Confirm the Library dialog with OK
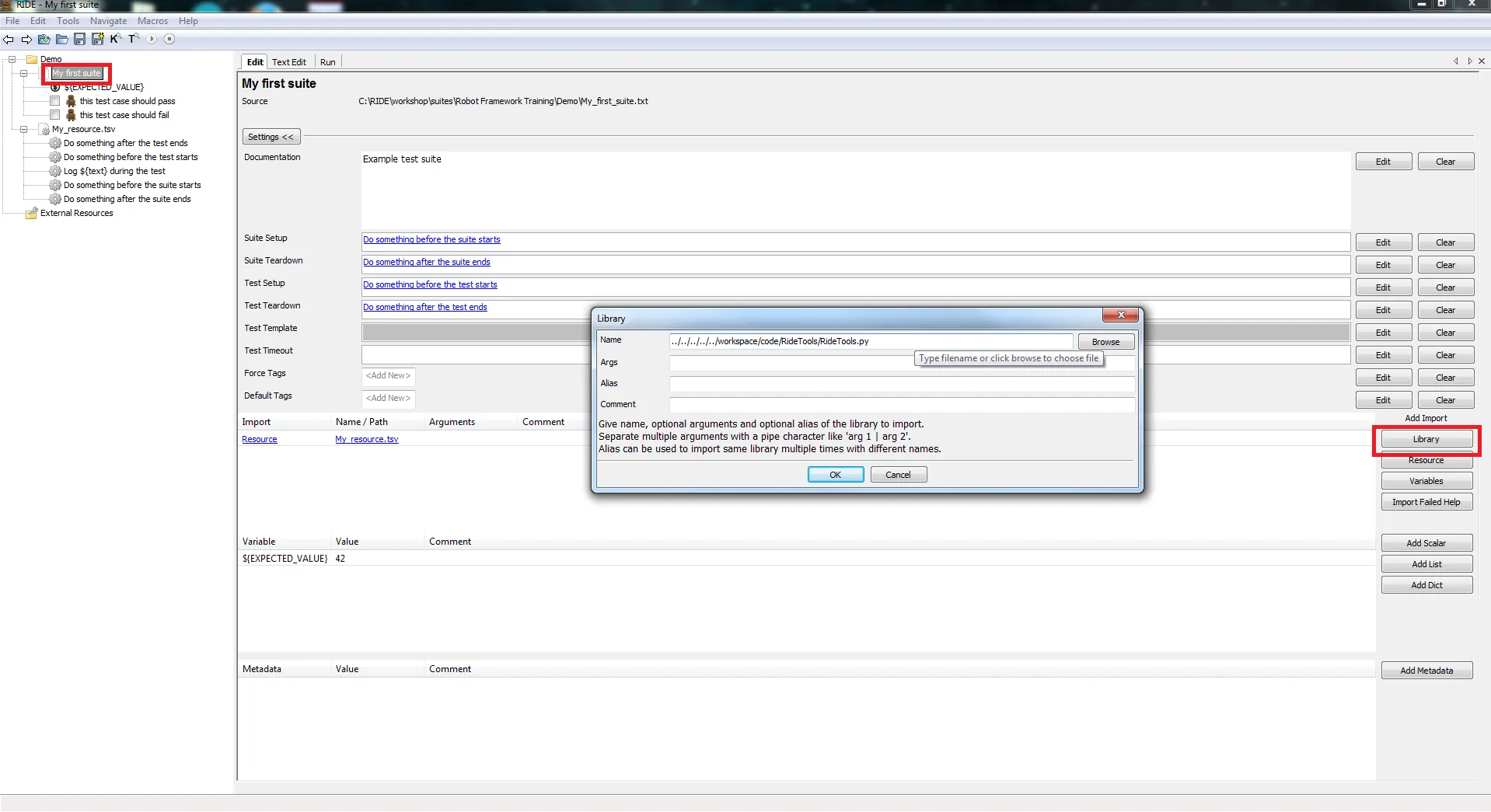Image resolution: width=1491 pixels, height=812 pixels. coord(836,475)
